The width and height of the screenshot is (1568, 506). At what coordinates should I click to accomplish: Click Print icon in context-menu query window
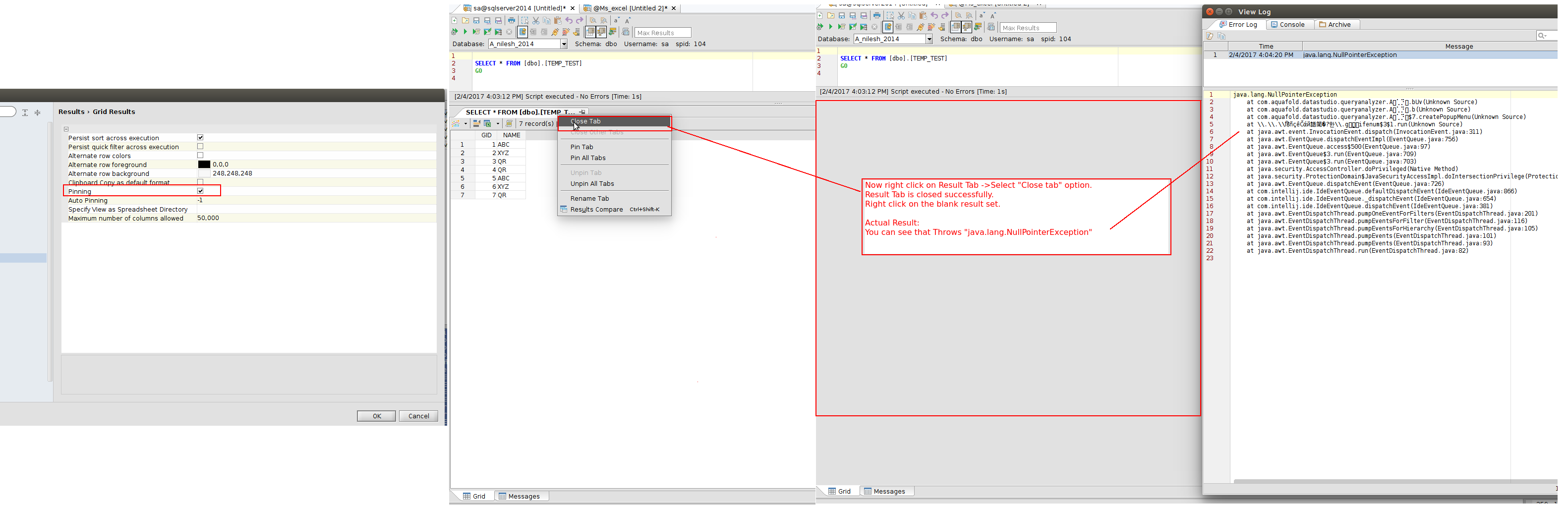point(512,21)
